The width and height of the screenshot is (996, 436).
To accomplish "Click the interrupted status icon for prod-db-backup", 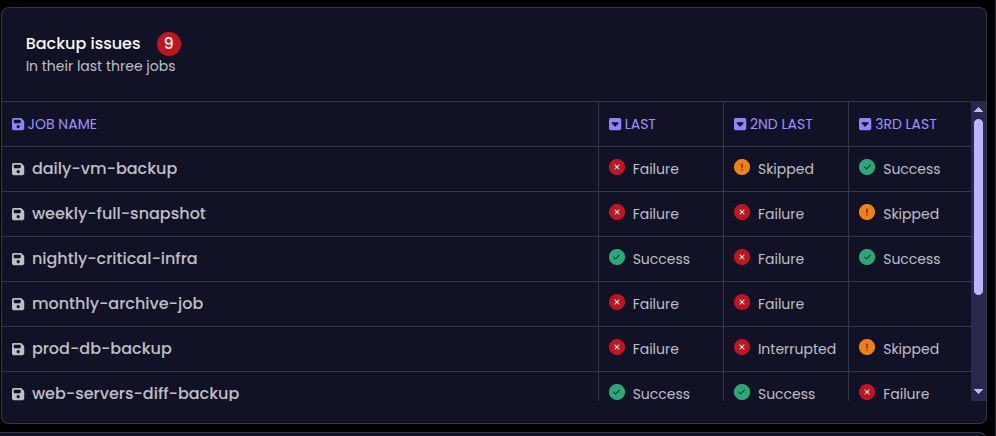I will (742, 347).
